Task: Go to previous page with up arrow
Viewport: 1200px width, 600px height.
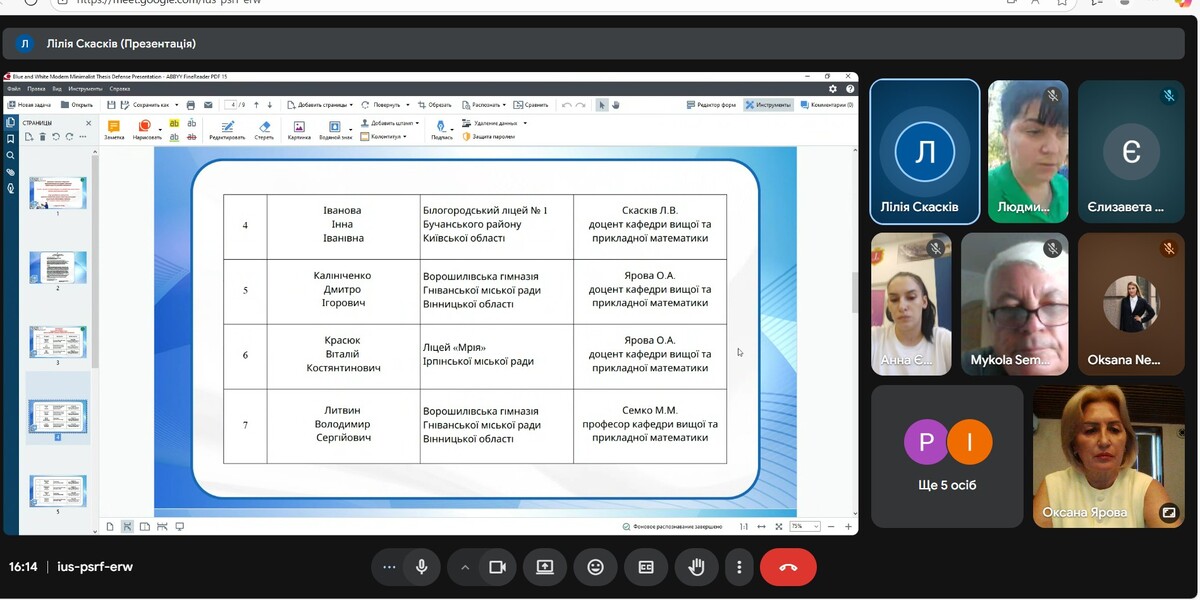Action: (x=256, y=104)
